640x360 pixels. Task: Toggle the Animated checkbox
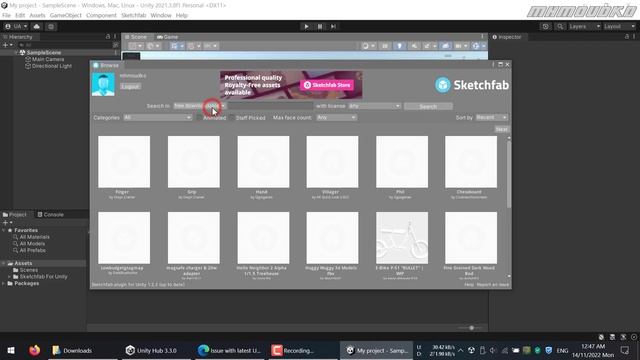pos(199,118)
